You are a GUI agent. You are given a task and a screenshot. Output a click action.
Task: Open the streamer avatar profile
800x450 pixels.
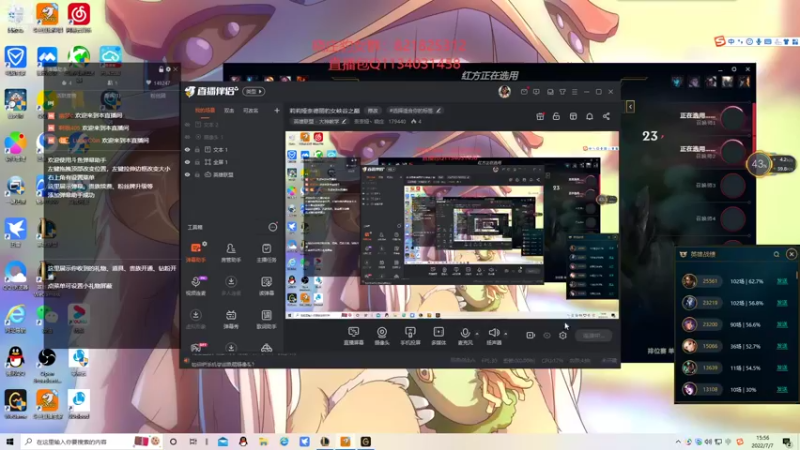[x=504, y=91]
